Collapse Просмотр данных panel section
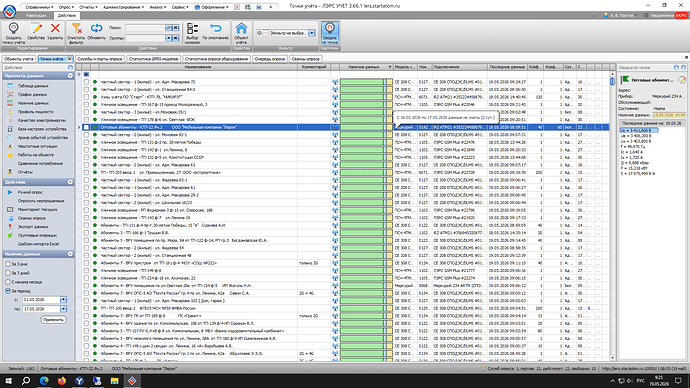The width and height of the screenshot is (690, 388). [70, 76]
